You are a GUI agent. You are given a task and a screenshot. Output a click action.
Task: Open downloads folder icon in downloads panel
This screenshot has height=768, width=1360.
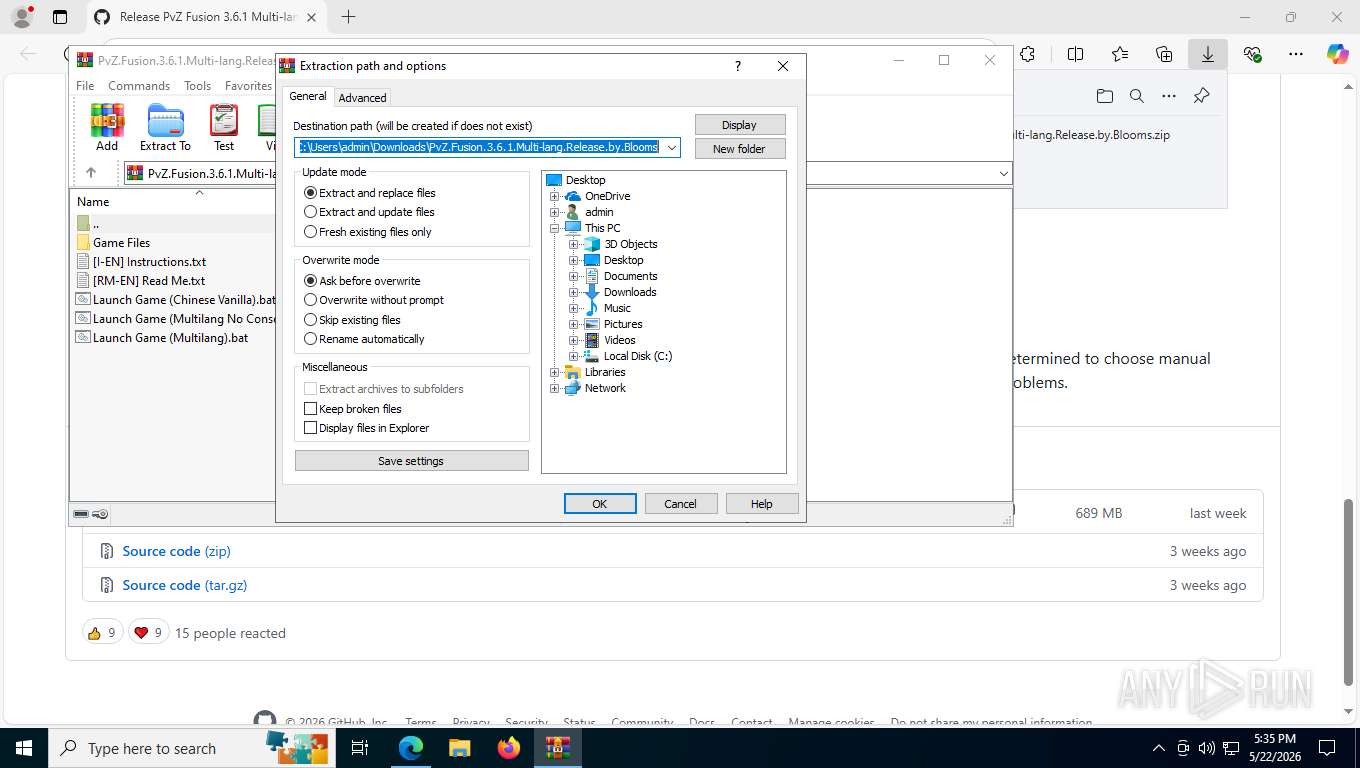[1104, 96]
